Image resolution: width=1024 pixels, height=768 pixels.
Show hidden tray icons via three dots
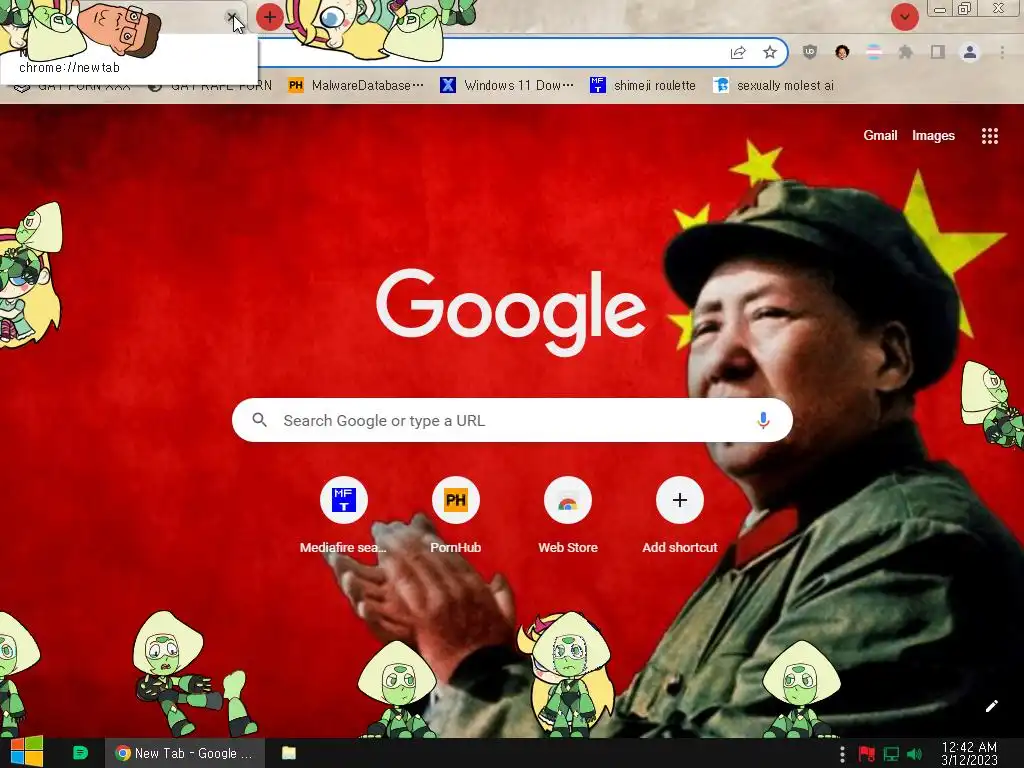tap(842, 754)
